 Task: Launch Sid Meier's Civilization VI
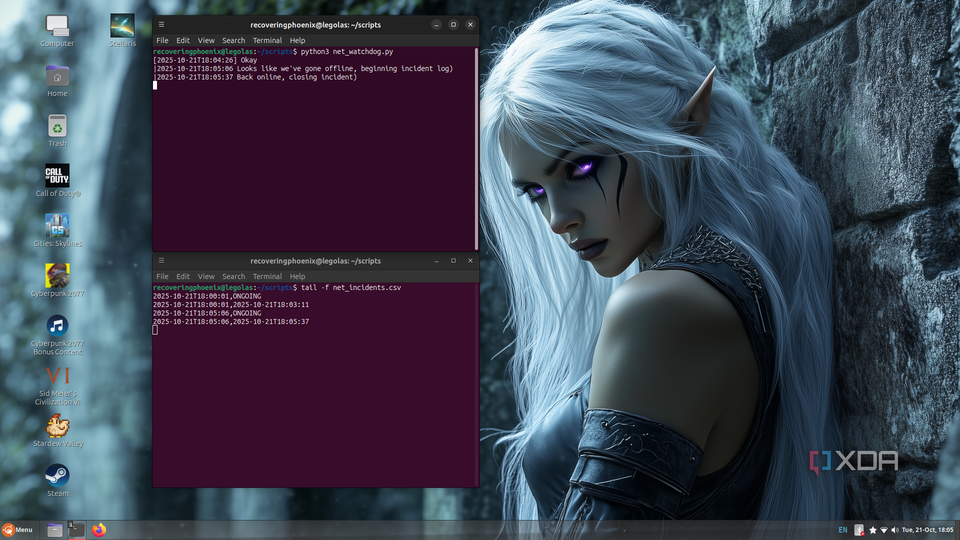[x=57, y=376]
